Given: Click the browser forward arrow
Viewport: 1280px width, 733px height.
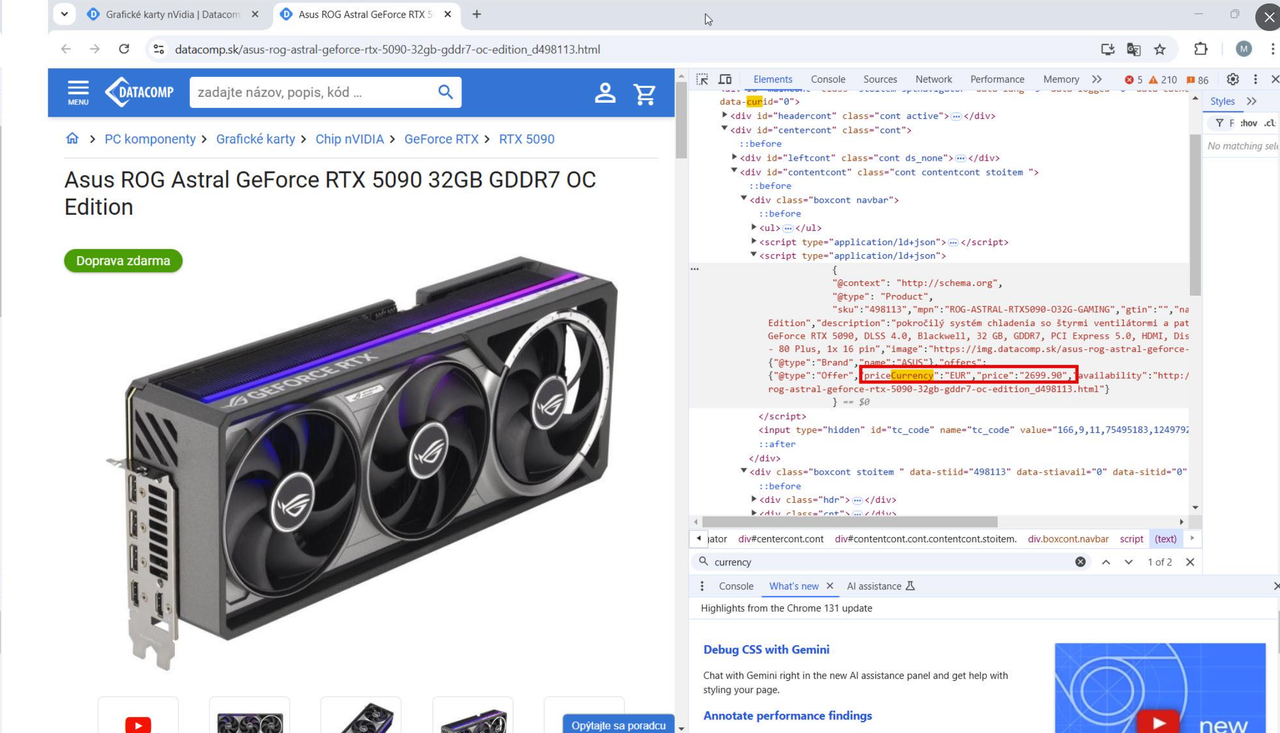Looking at the screenshot, I should click(x=95, y=49).
